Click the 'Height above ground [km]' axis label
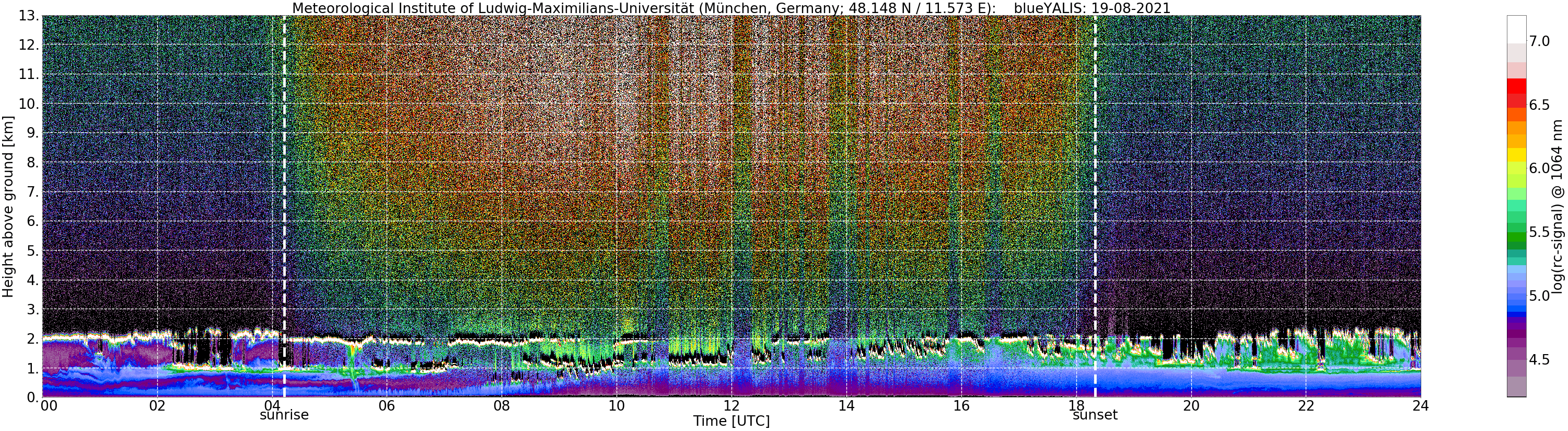 point(8,206)
